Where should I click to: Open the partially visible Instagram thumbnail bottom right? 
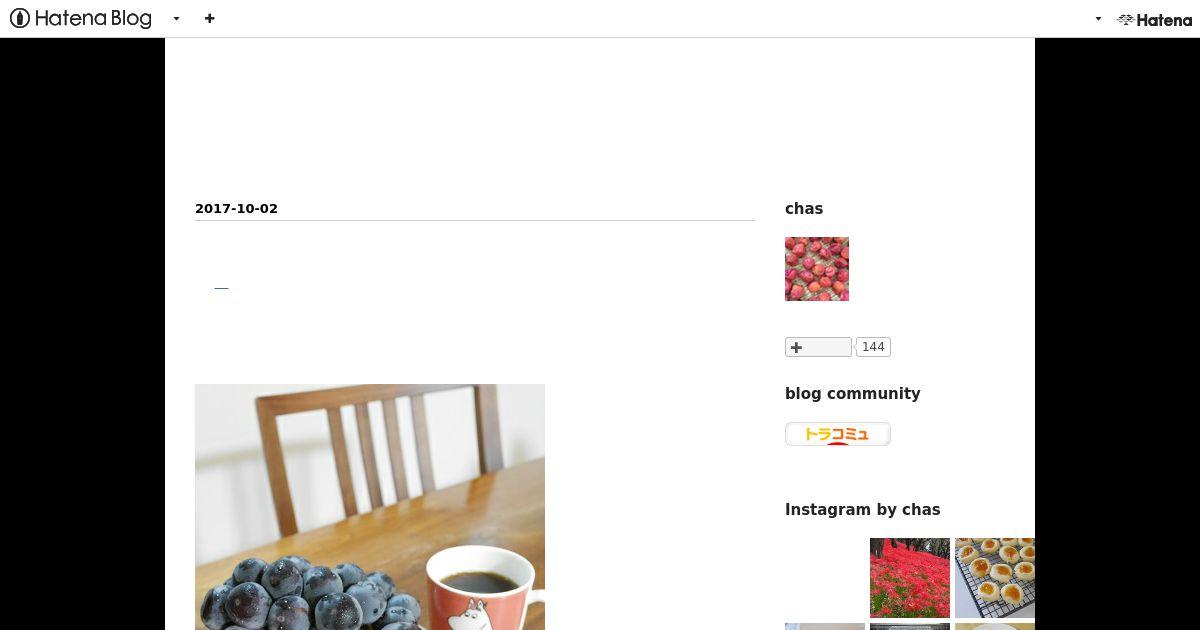click(995, 627)
